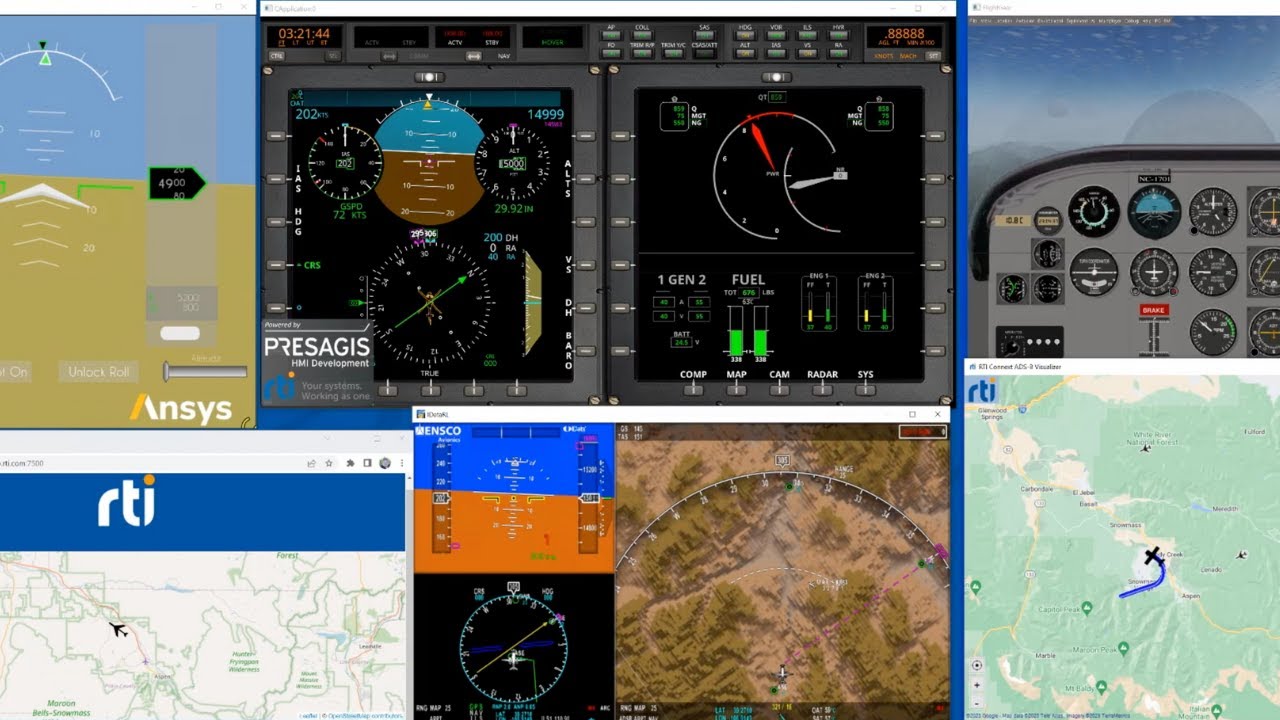The image size is (1280, 720).
Task: Open the browser three-dot menu
Action: [402, 463]
